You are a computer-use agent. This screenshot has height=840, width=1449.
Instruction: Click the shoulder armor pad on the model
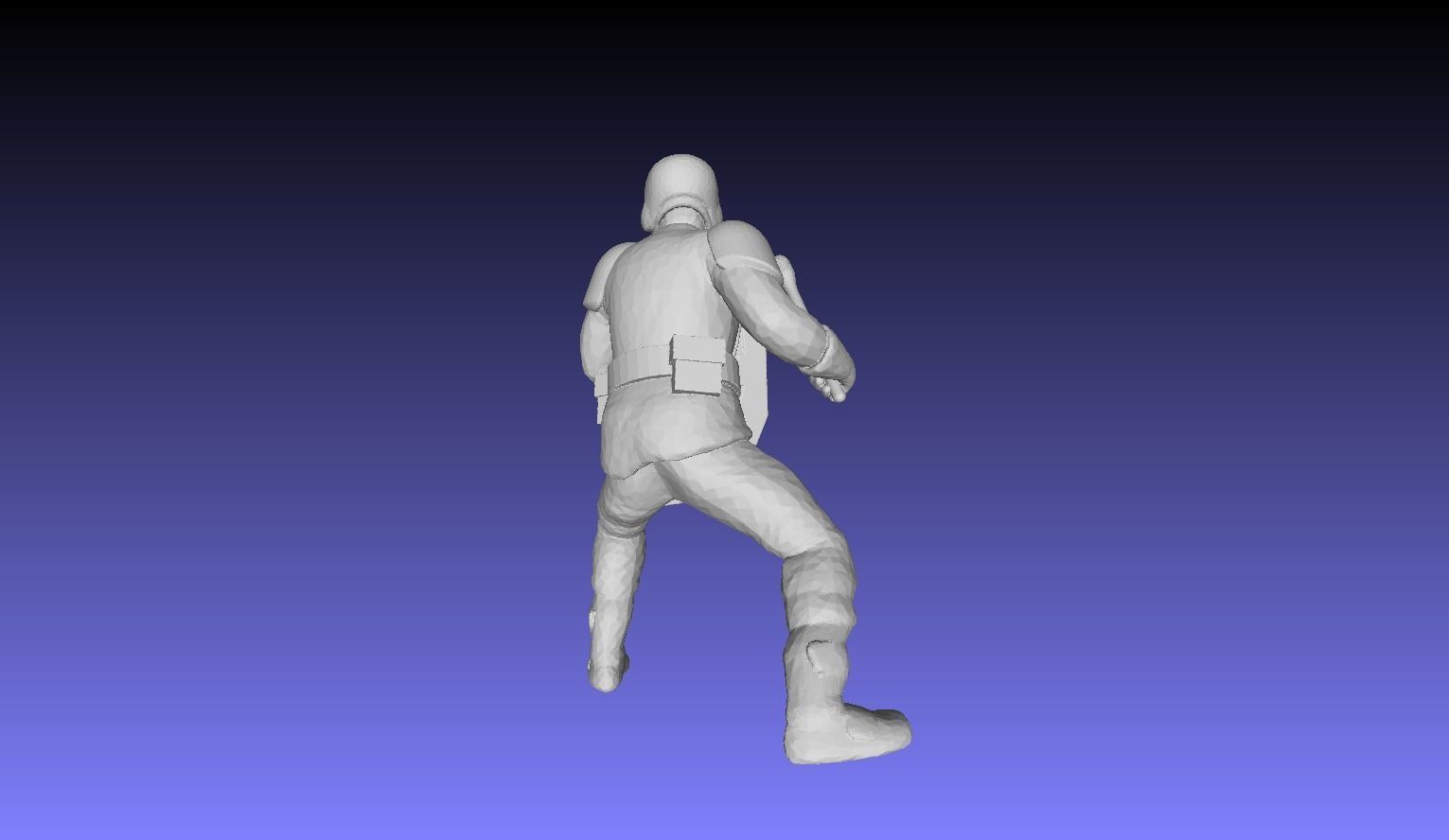tap(743, 246)
